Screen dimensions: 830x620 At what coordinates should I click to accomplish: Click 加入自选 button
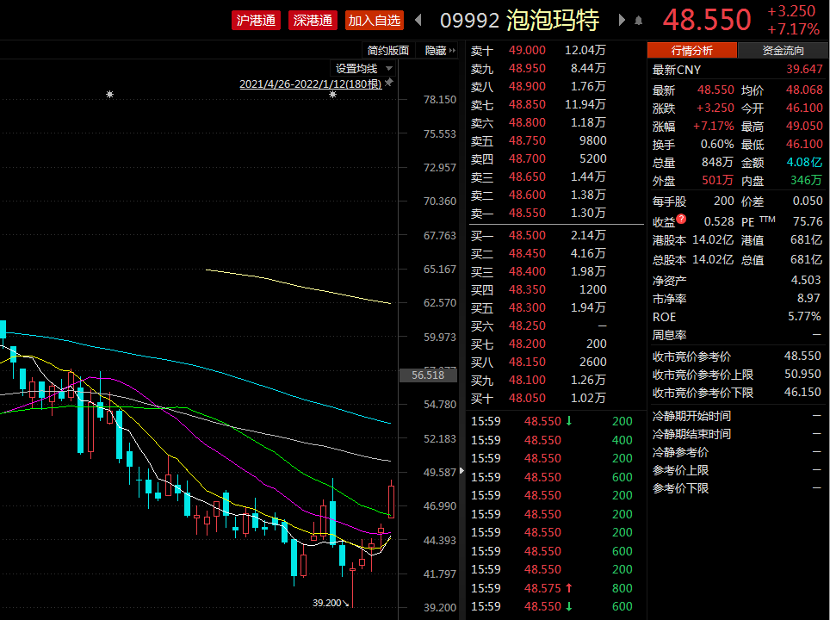375,20
